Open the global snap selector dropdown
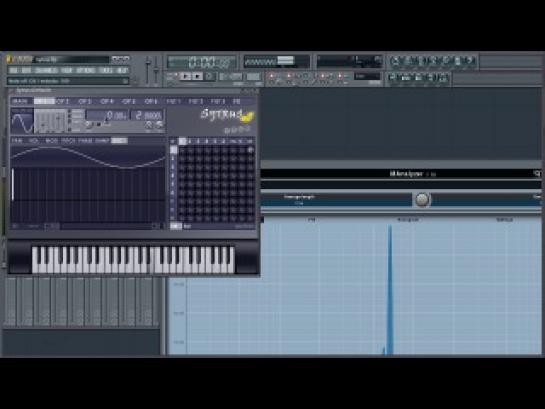Screen dimensions: 545x409 367,76
